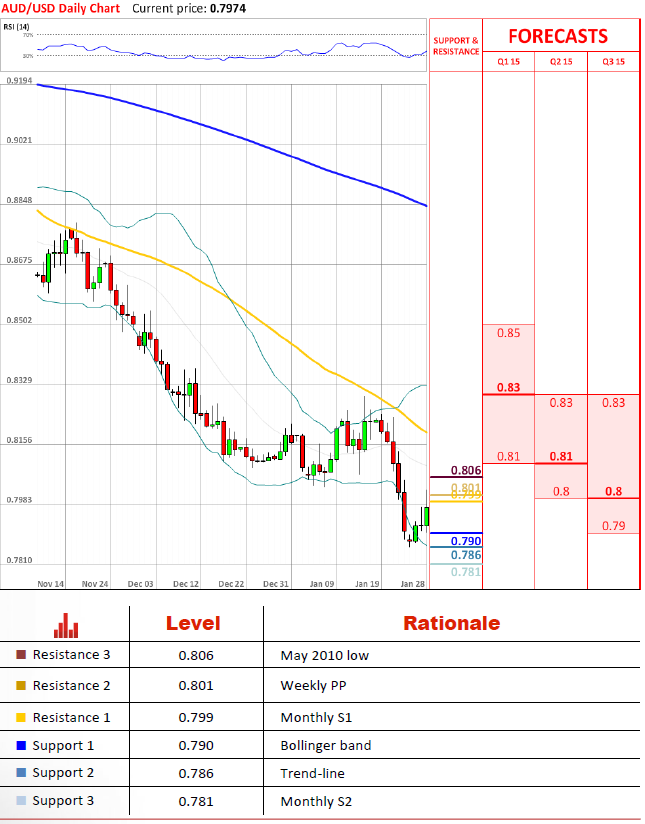645x824 pixels.
Task: Click the Current price 0.7974 text
Action: click(189, 8)
